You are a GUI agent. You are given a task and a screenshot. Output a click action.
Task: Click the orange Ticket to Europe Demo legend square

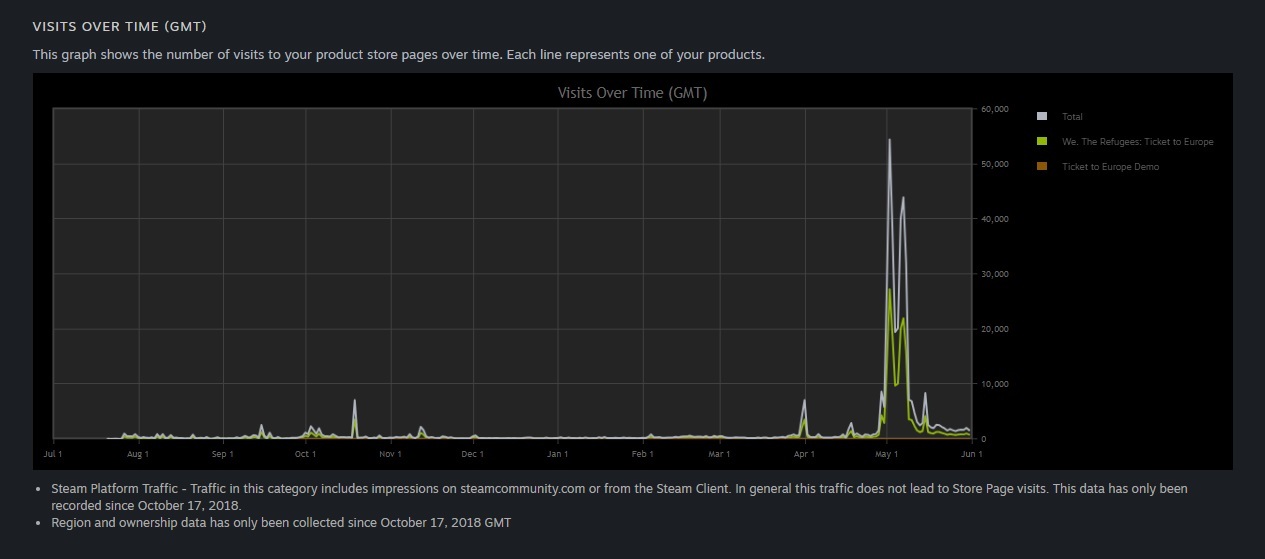(x=1042, y=167)
